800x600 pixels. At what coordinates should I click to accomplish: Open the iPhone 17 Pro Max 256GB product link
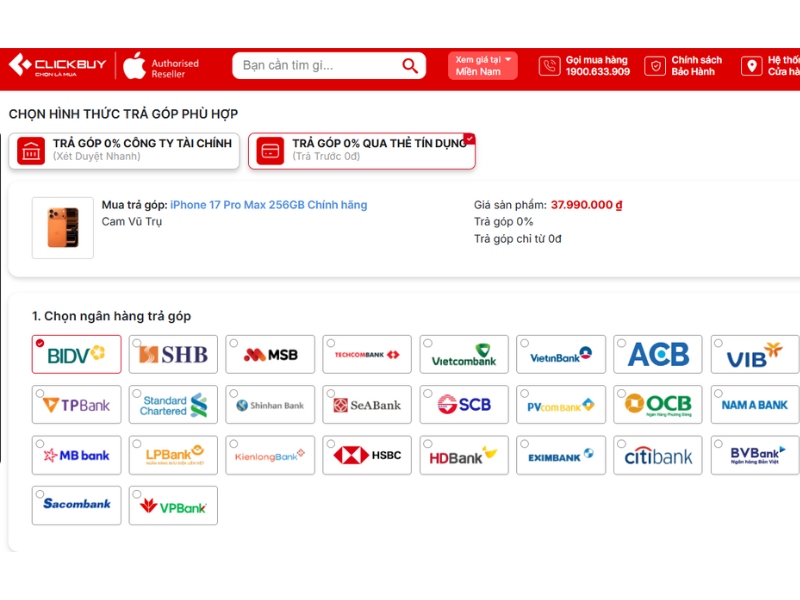[268, 205]
